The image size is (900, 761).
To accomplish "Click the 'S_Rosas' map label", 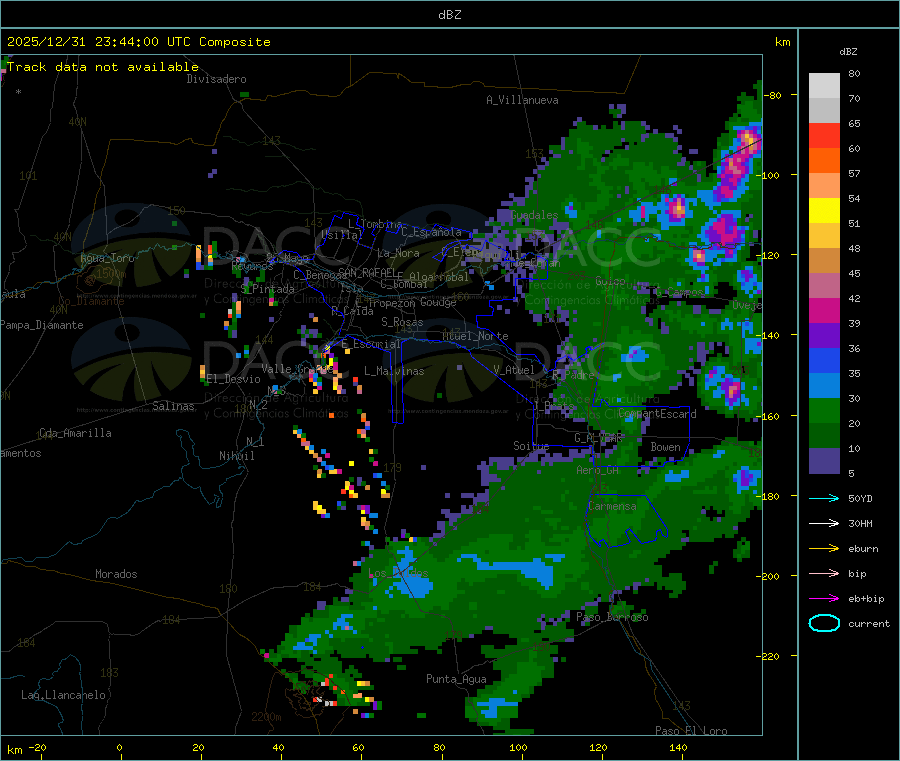I will [402, 322].
